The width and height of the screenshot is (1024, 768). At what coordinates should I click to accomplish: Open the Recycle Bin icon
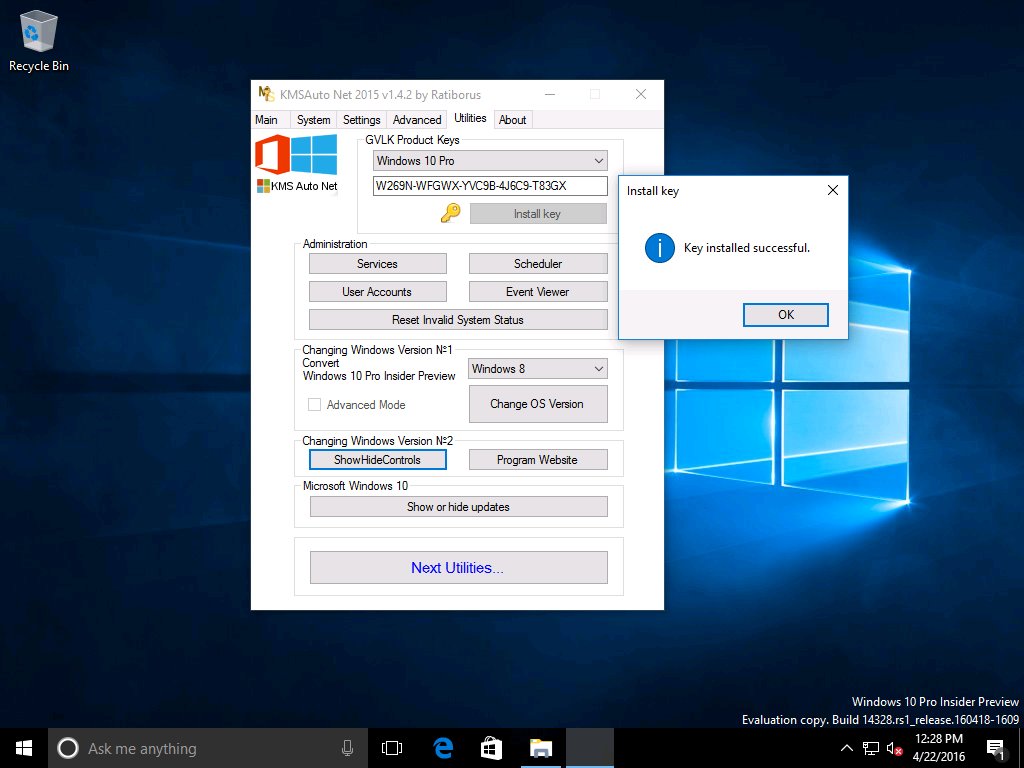(x=39, y=40)
